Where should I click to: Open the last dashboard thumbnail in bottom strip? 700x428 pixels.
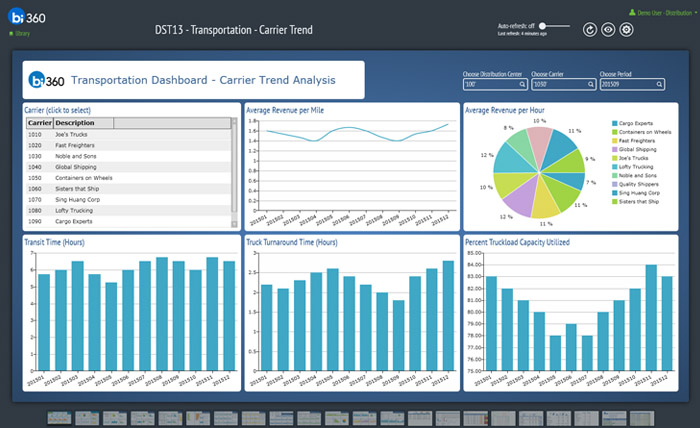[x=642, y=418]
